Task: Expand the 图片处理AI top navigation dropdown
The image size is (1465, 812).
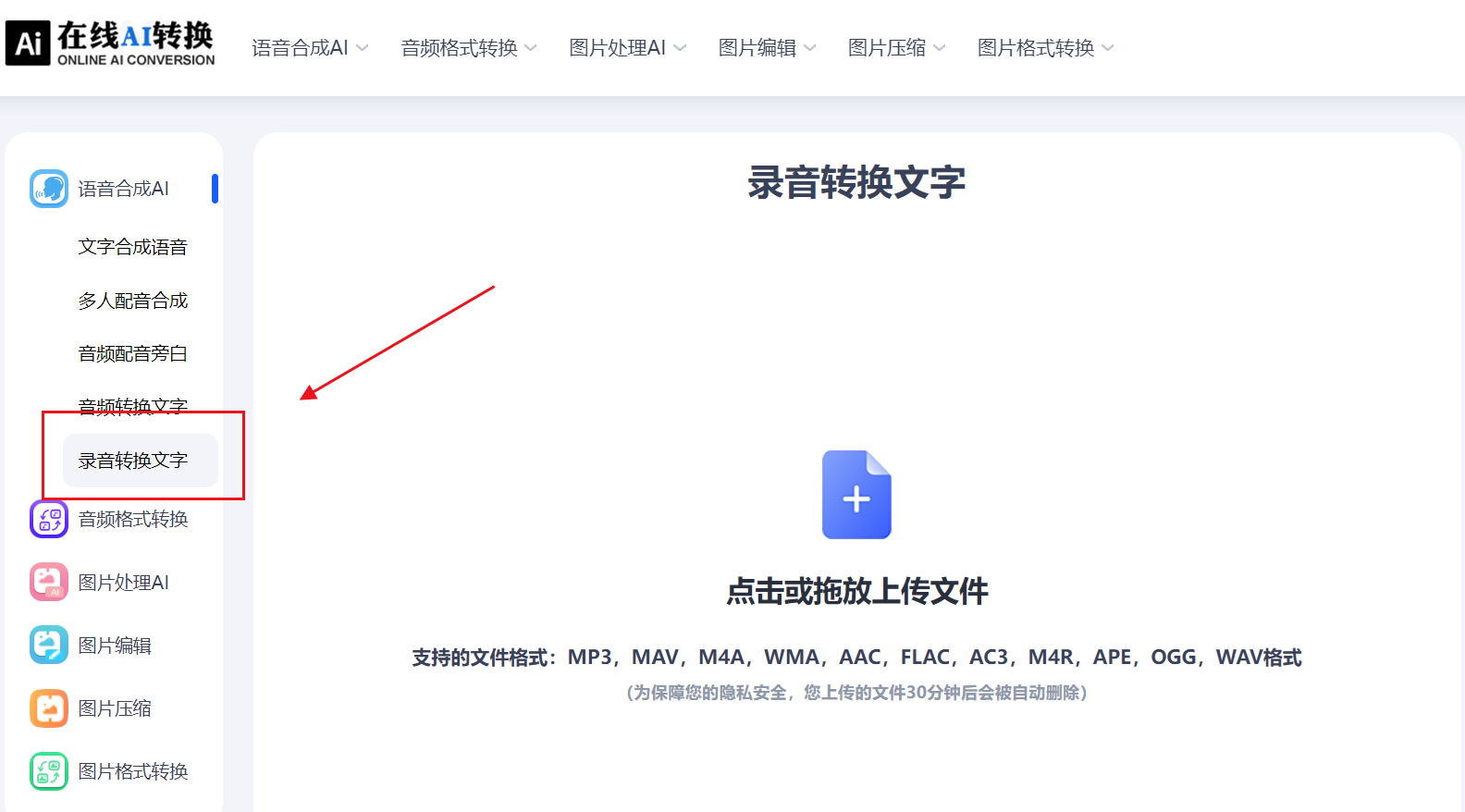Action: (627, 48)
